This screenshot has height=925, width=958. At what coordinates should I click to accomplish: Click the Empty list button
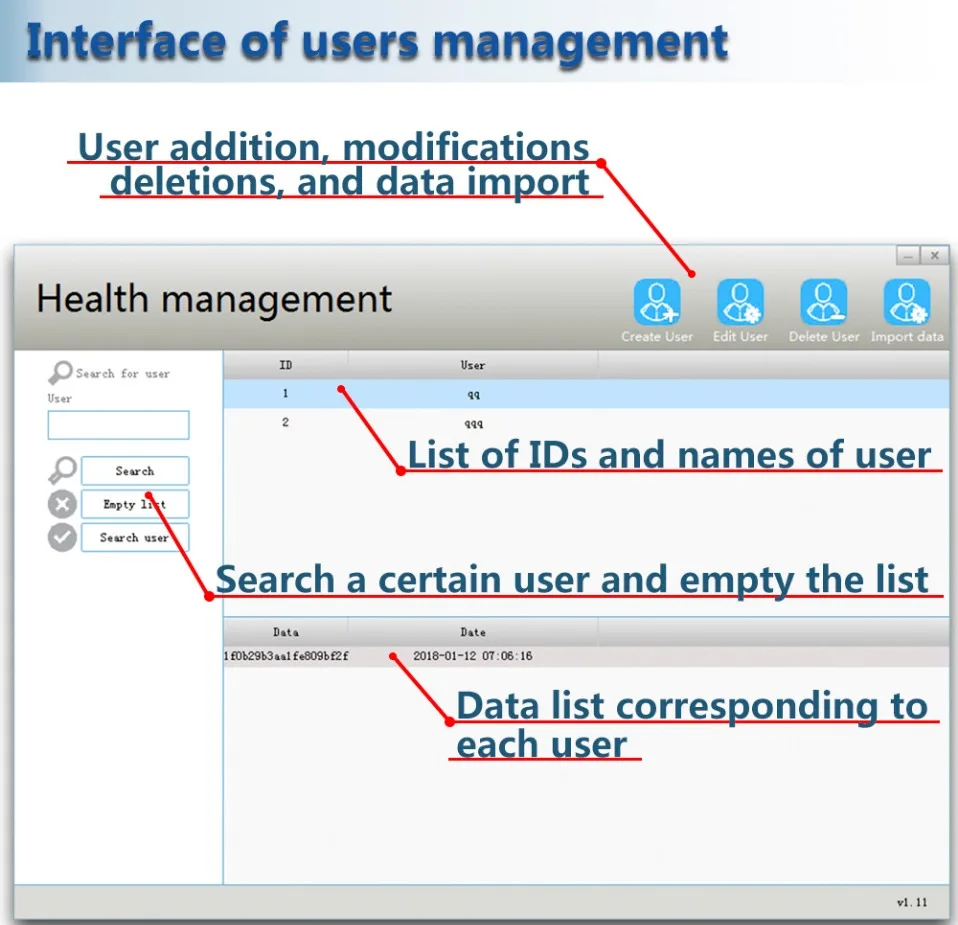[x=135, y=504]
